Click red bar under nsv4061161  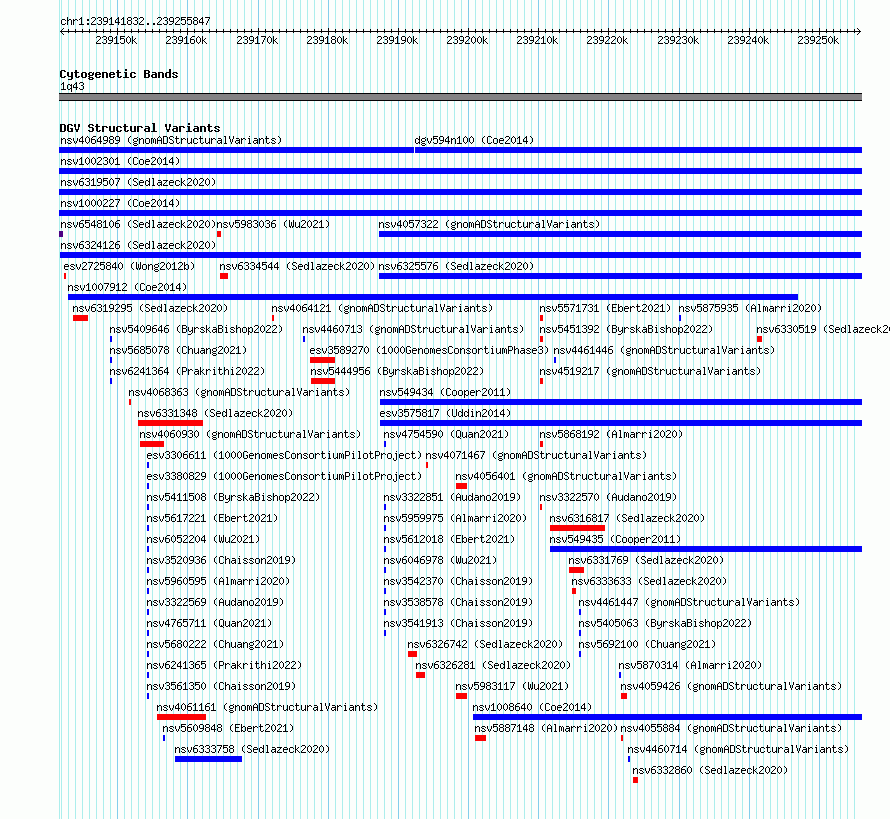pos(182,717)
